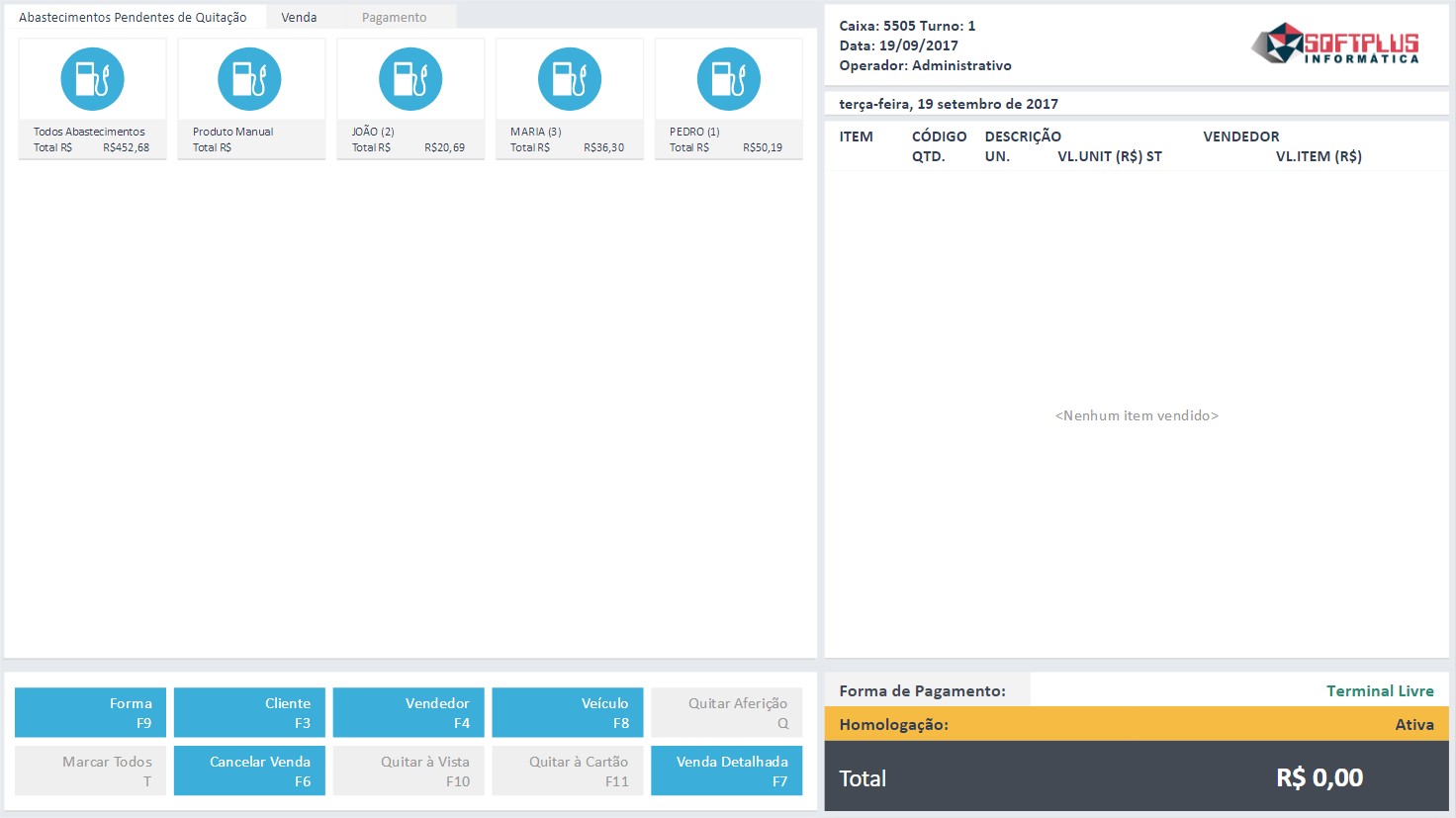Click the Veículo F8 button
The image size is (1456, 818).
[x=568, y=713]
